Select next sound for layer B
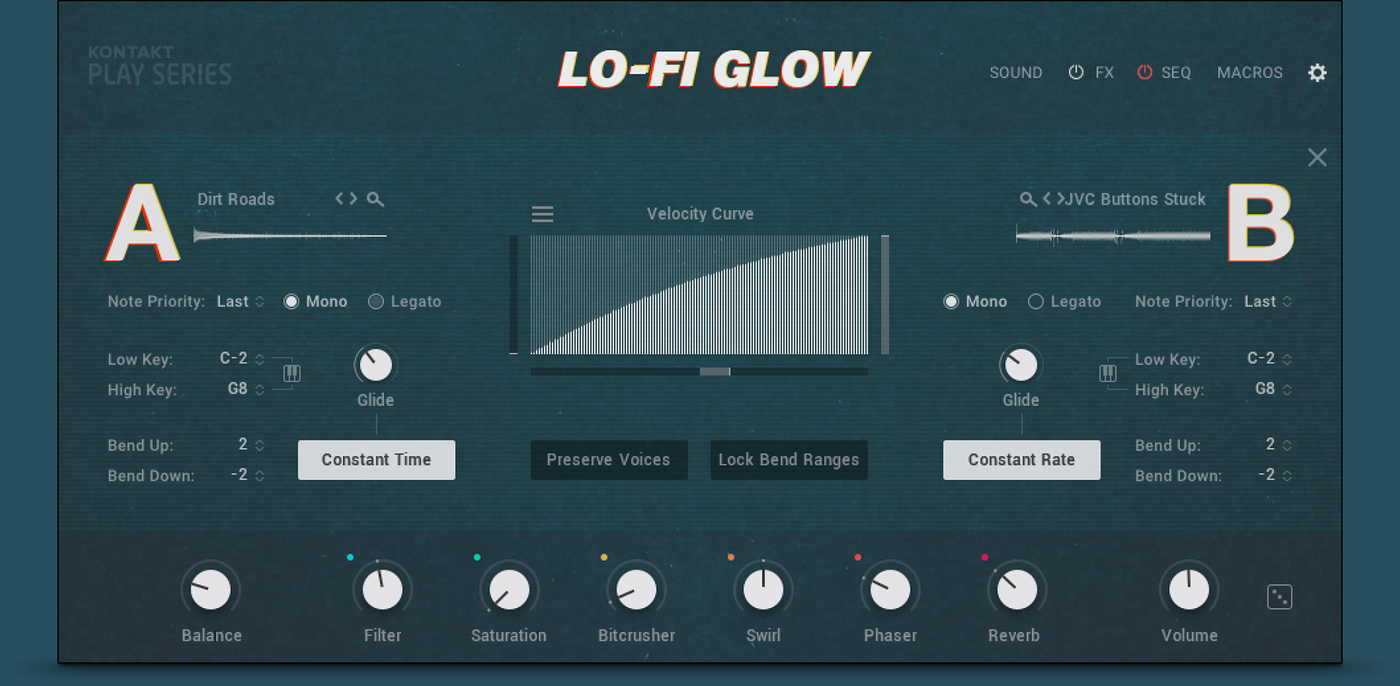The width and height of the screenshot is (1400, 686). point(1060,199)
